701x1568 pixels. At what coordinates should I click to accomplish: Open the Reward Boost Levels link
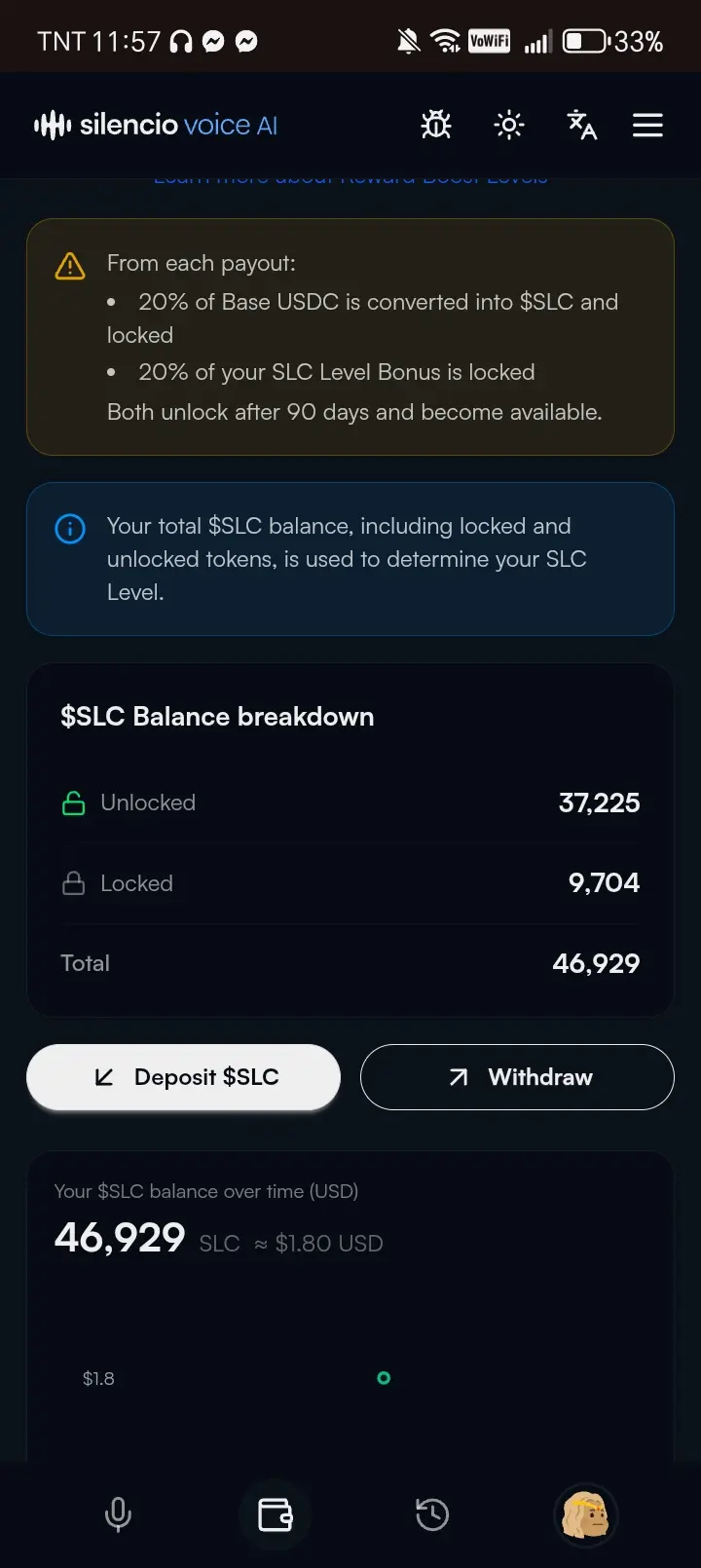point(350,178)
